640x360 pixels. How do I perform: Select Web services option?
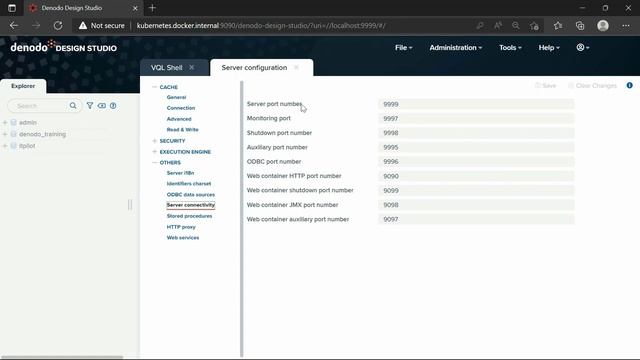click(x=183, y=238)
